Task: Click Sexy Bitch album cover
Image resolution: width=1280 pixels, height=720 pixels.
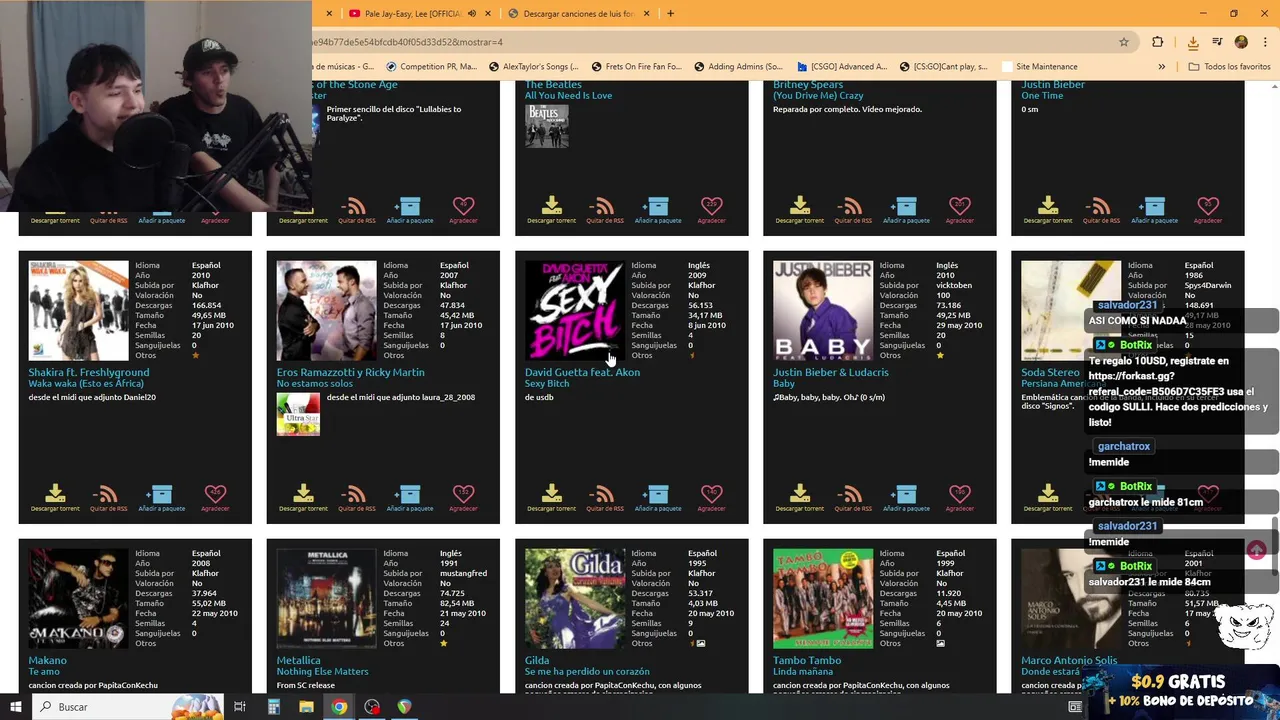Action: pyautogui.click(x=575, y=310)
